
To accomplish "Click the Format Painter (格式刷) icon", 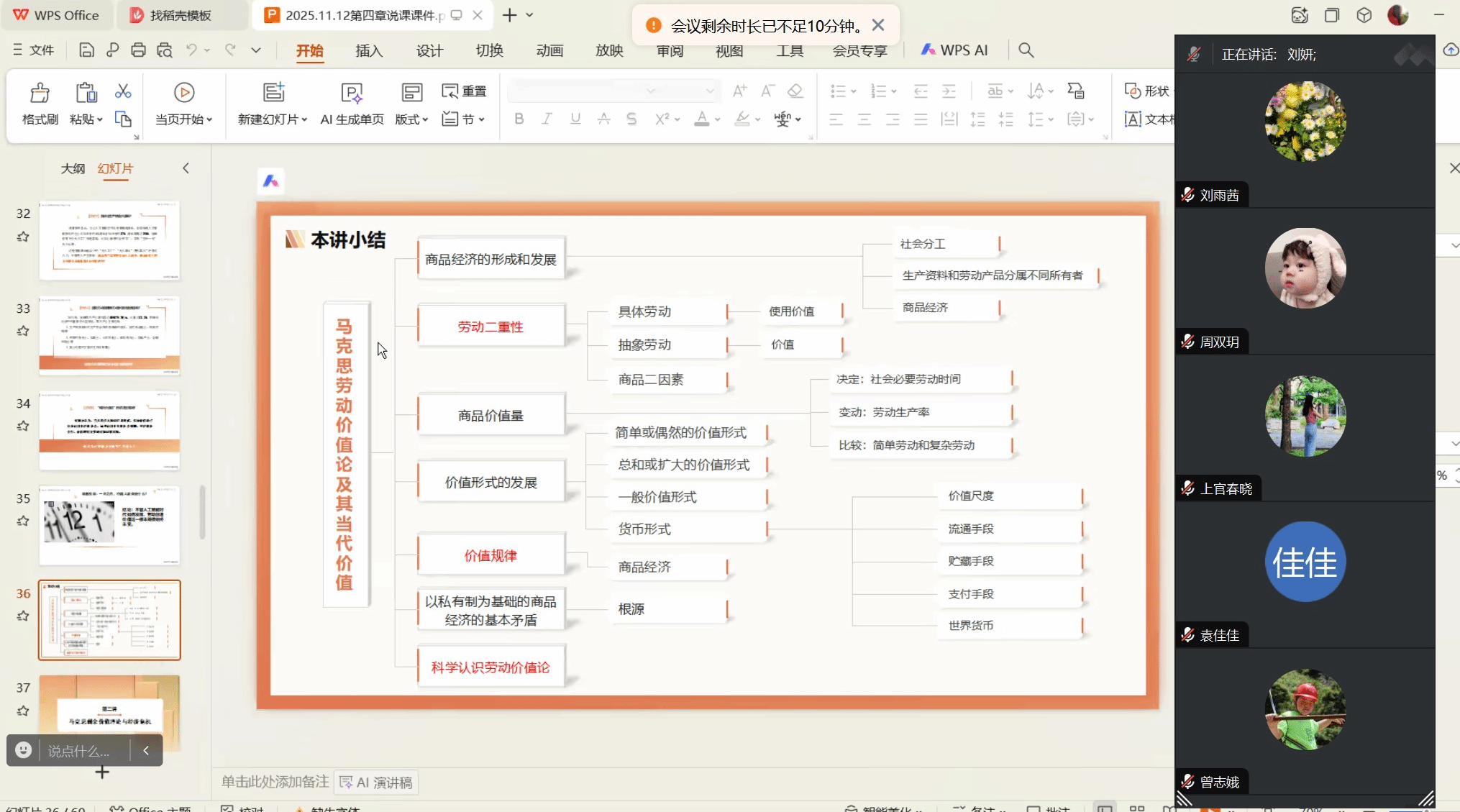I will 40,93.
